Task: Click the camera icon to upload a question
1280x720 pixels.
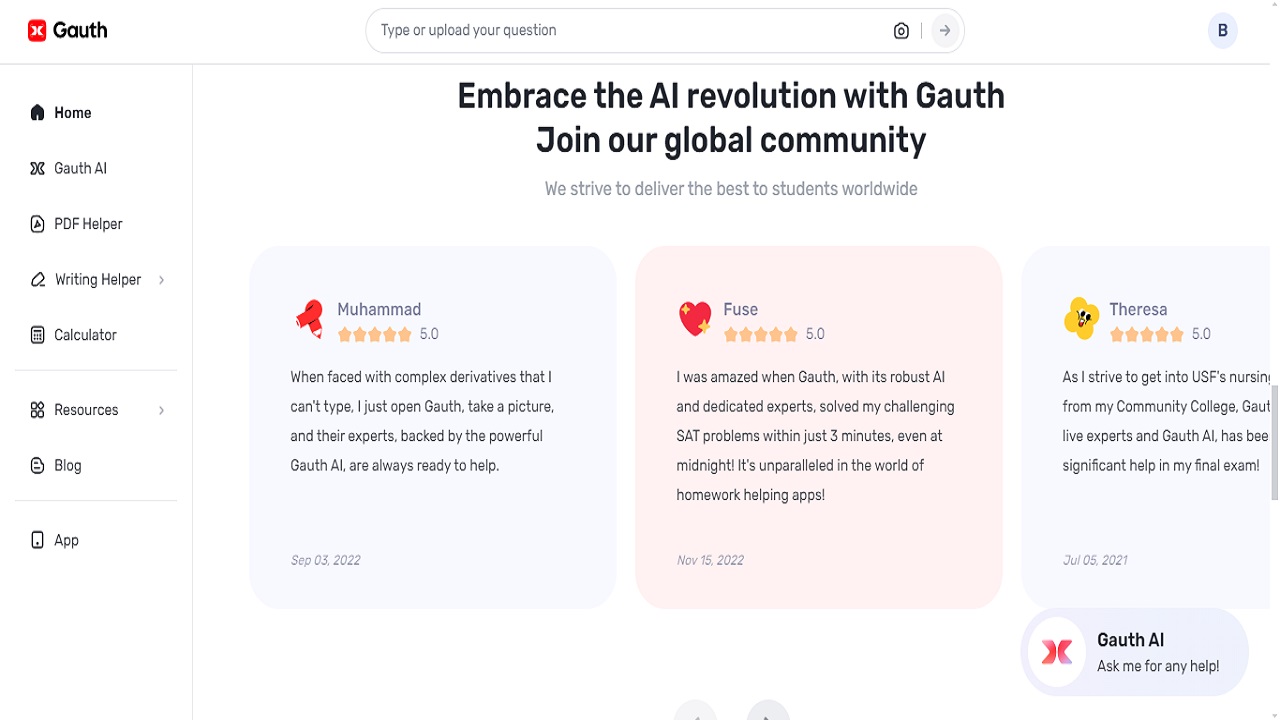Action: tap(900, 30)
